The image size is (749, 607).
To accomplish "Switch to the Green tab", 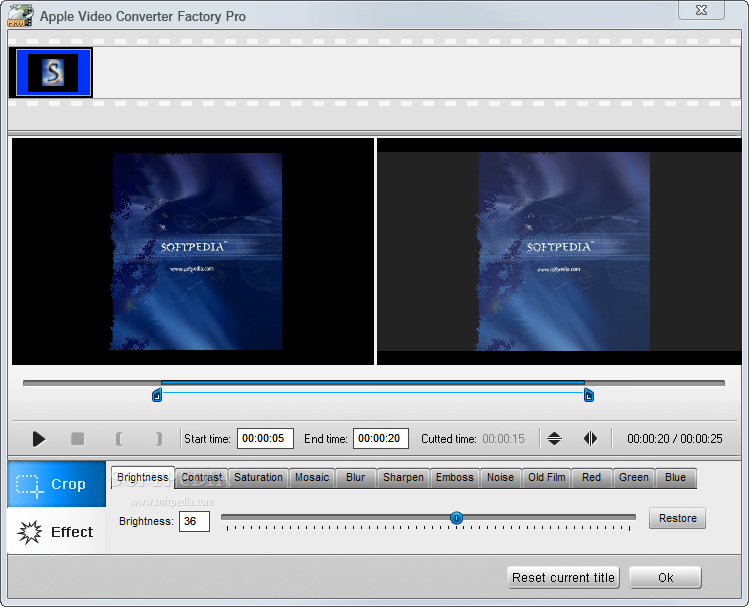I will tap(634, 477).
